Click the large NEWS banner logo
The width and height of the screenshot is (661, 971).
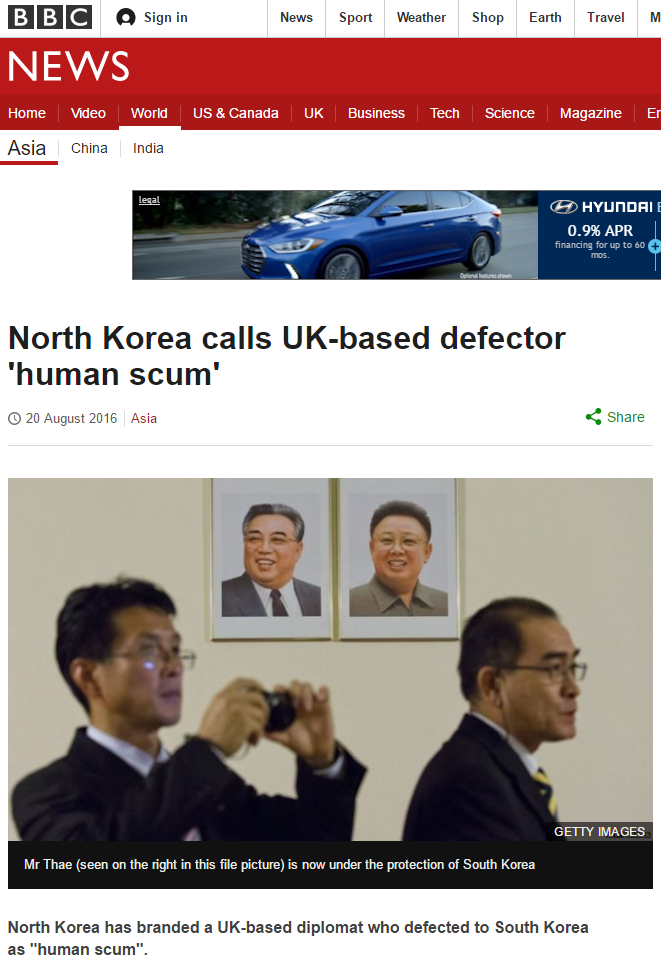click(69, 66)
